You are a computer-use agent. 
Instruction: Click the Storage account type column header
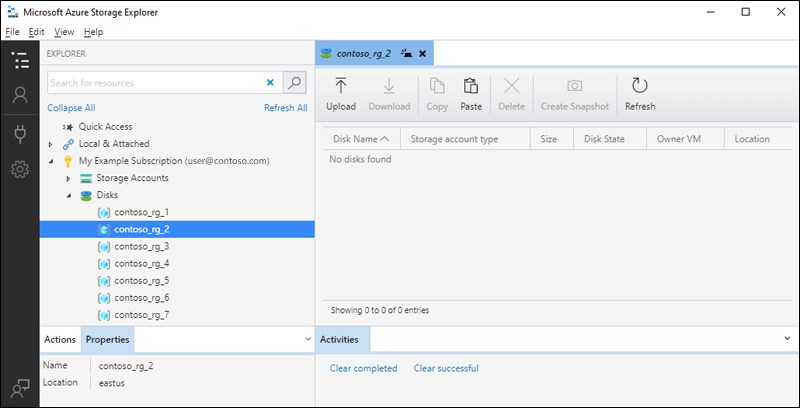tap(465, 139)
